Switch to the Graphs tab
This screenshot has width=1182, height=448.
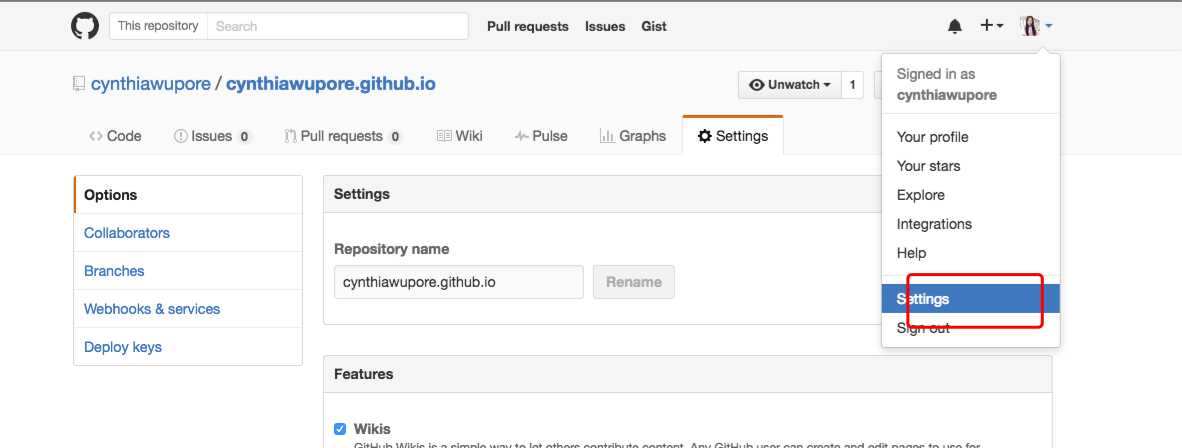point(633,137)
